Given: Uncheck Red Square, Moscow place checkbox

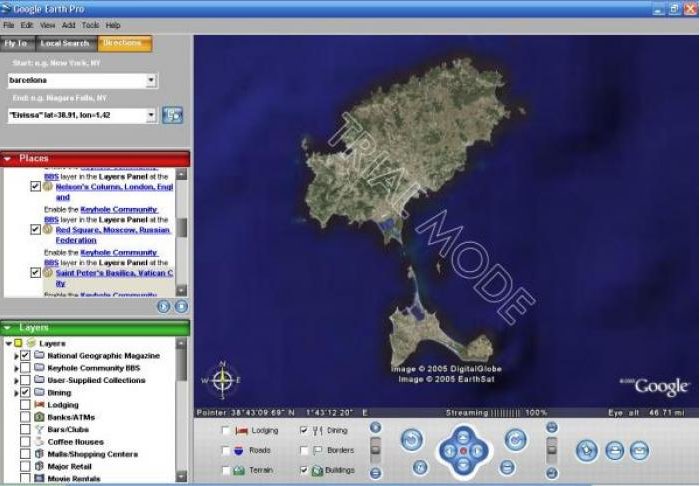Looking at the screenshot, I should coord(35,229).
